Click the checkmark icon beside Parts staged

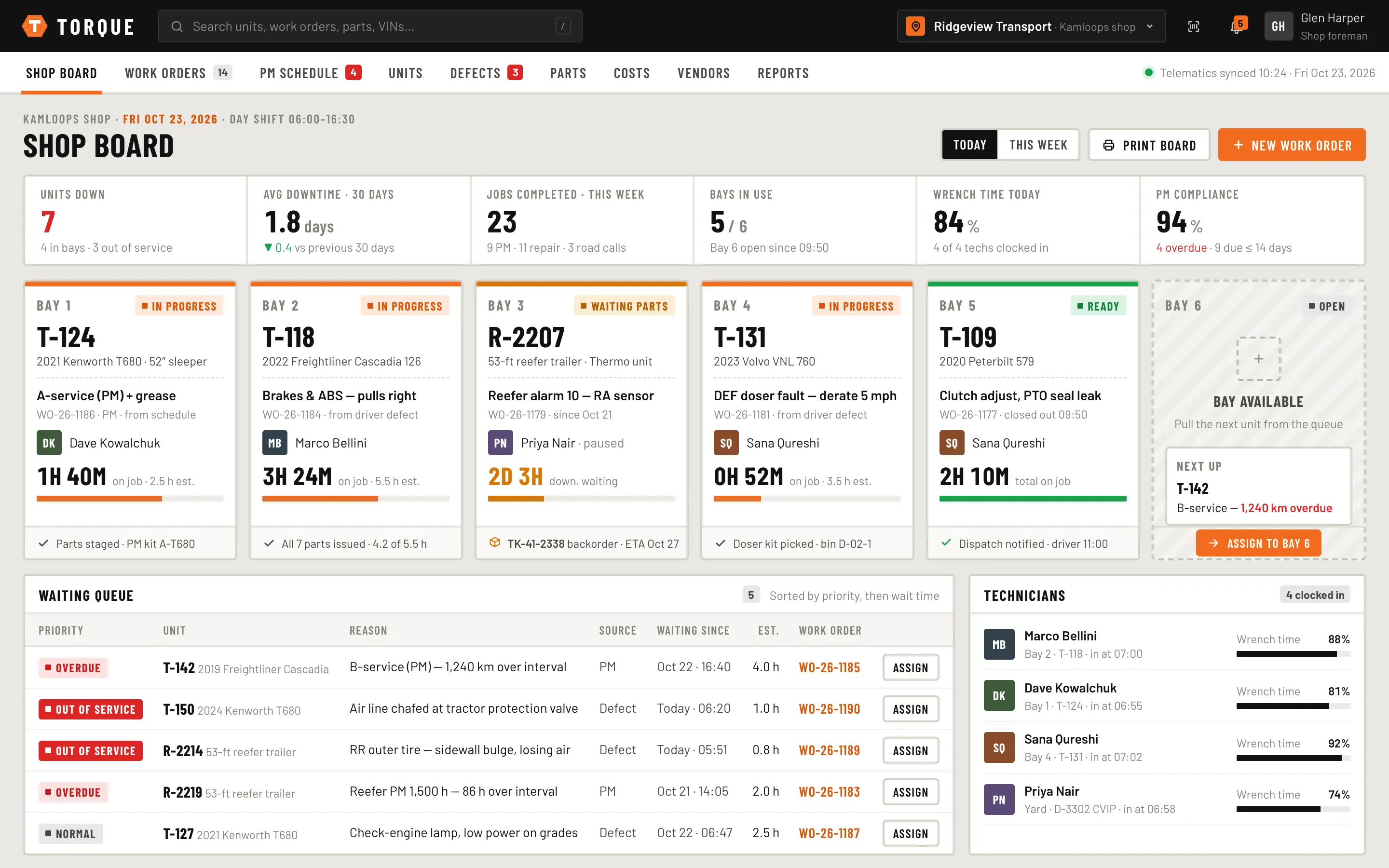tap(43, 543)
